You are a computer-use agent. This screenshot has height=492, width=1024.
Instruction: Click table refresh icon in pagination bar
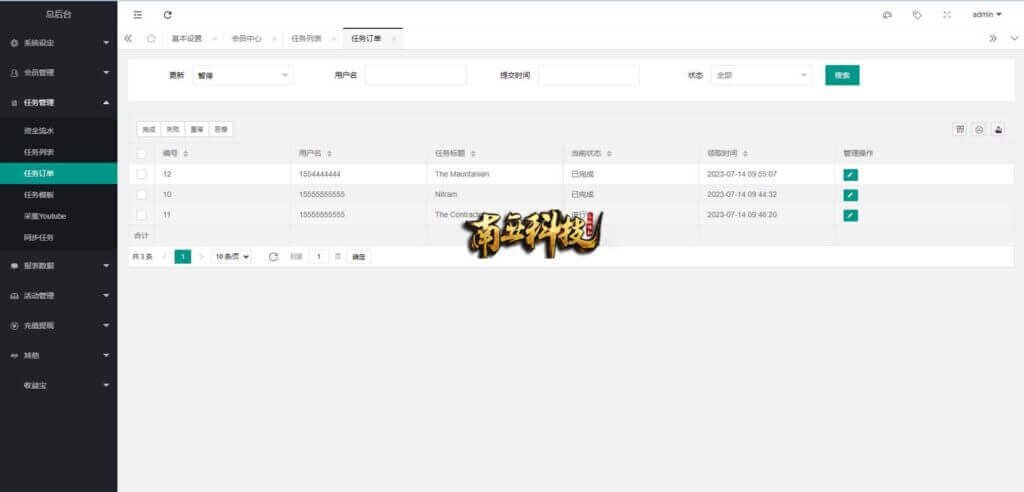[273, 257]
